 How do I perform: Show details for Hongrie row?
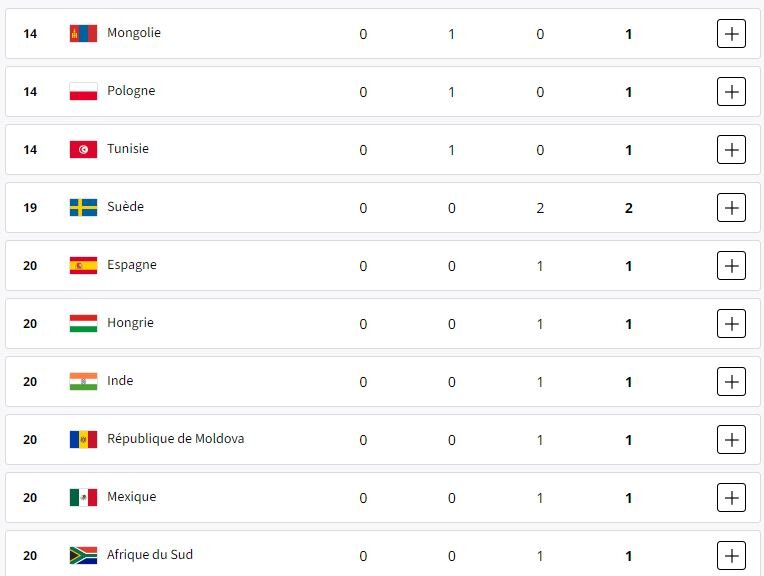tap(731, 324)
